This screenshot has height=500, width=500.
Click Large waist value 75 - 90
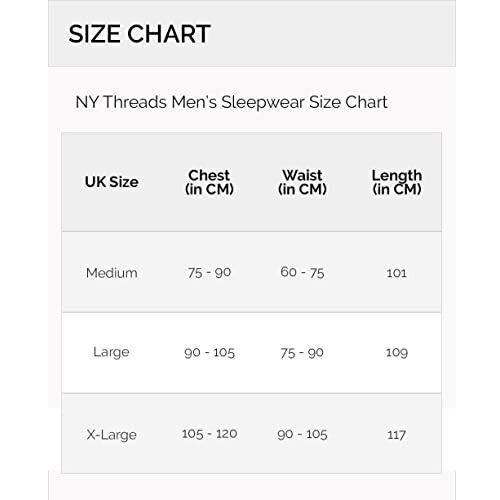click(x=302, y=353)
